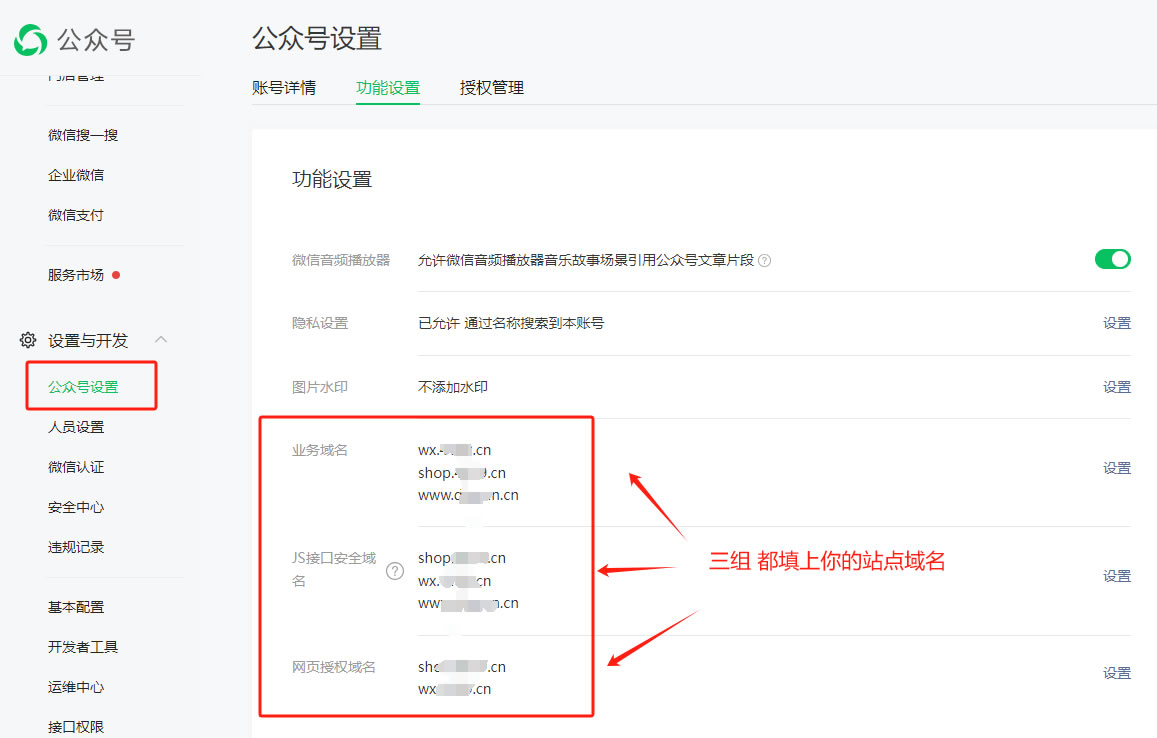This screenshot has width=1157, height=738.
Task: Click 设置 link for 网页授权域名
Action: [1117, 674]
